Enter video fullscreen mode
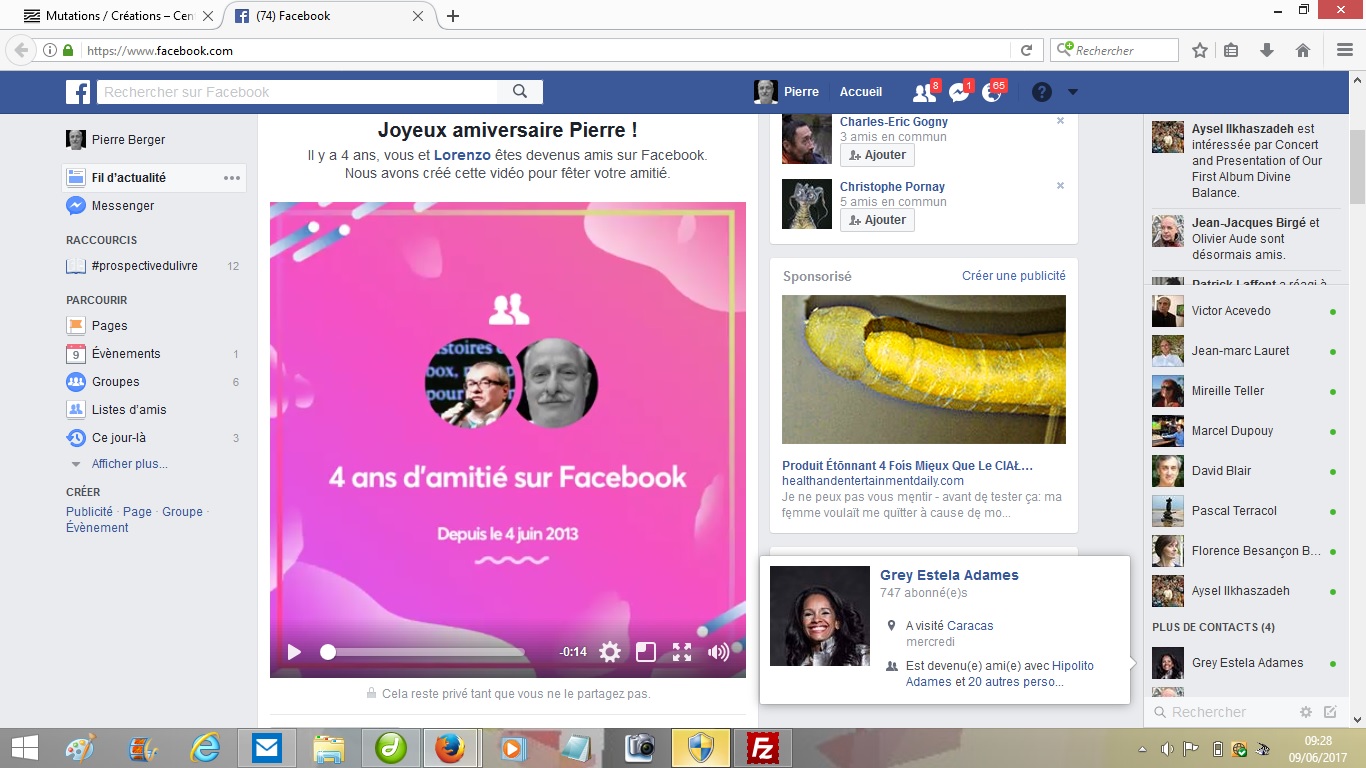 (x=682, y=652)
